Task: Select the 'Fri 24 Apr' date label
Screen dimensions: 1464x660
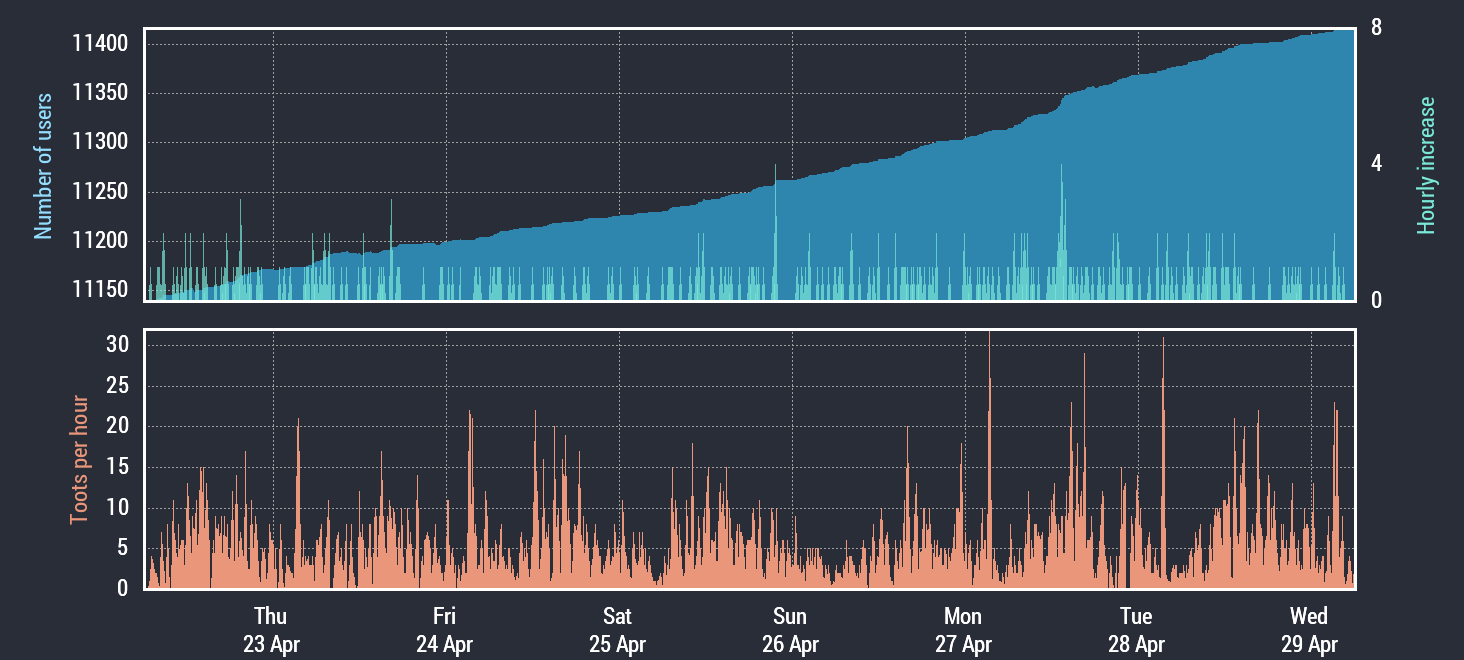Action: click(444, 630)
